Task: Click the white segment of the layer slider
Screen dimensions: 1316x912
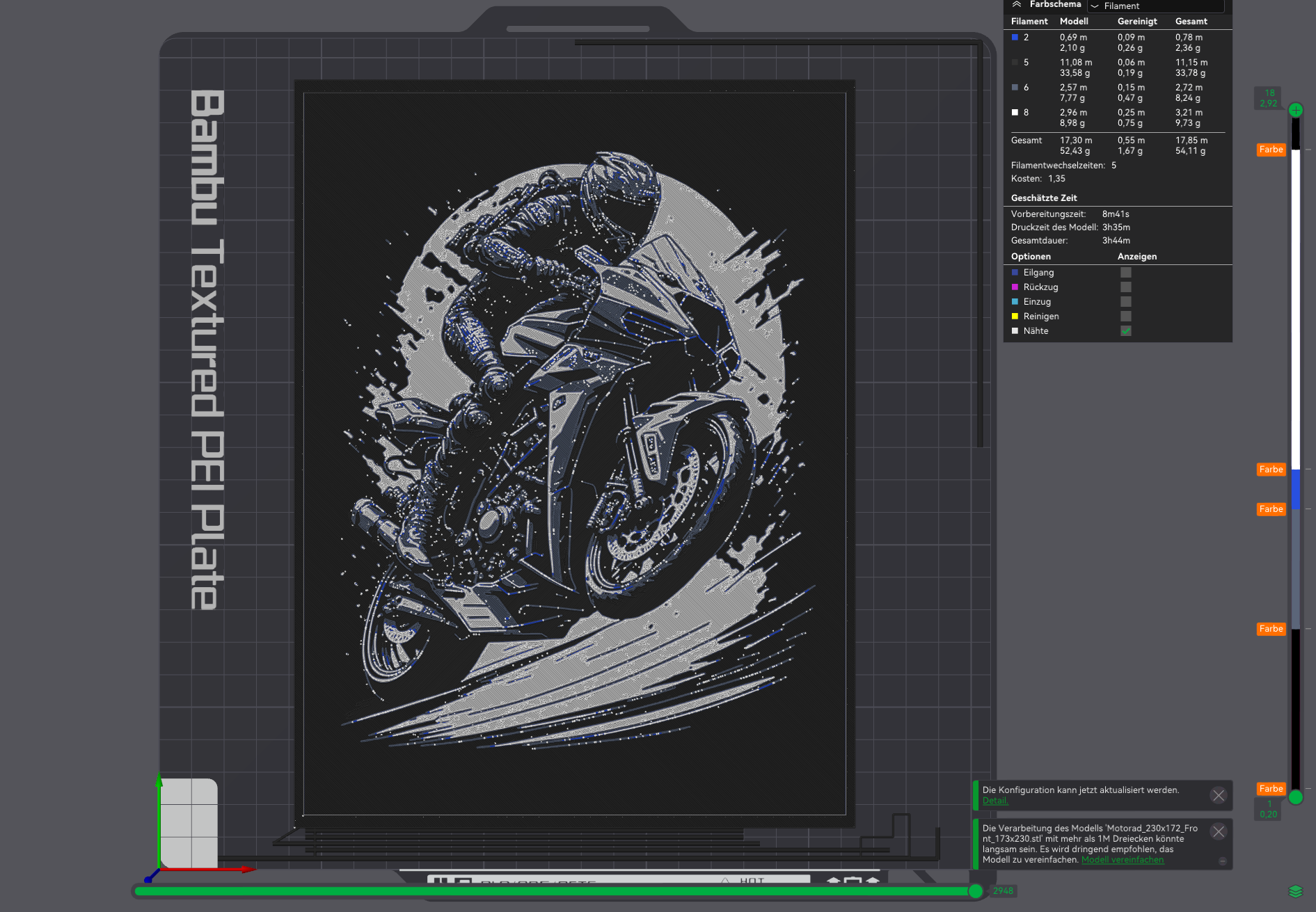Action: [x=1296, y=310]
